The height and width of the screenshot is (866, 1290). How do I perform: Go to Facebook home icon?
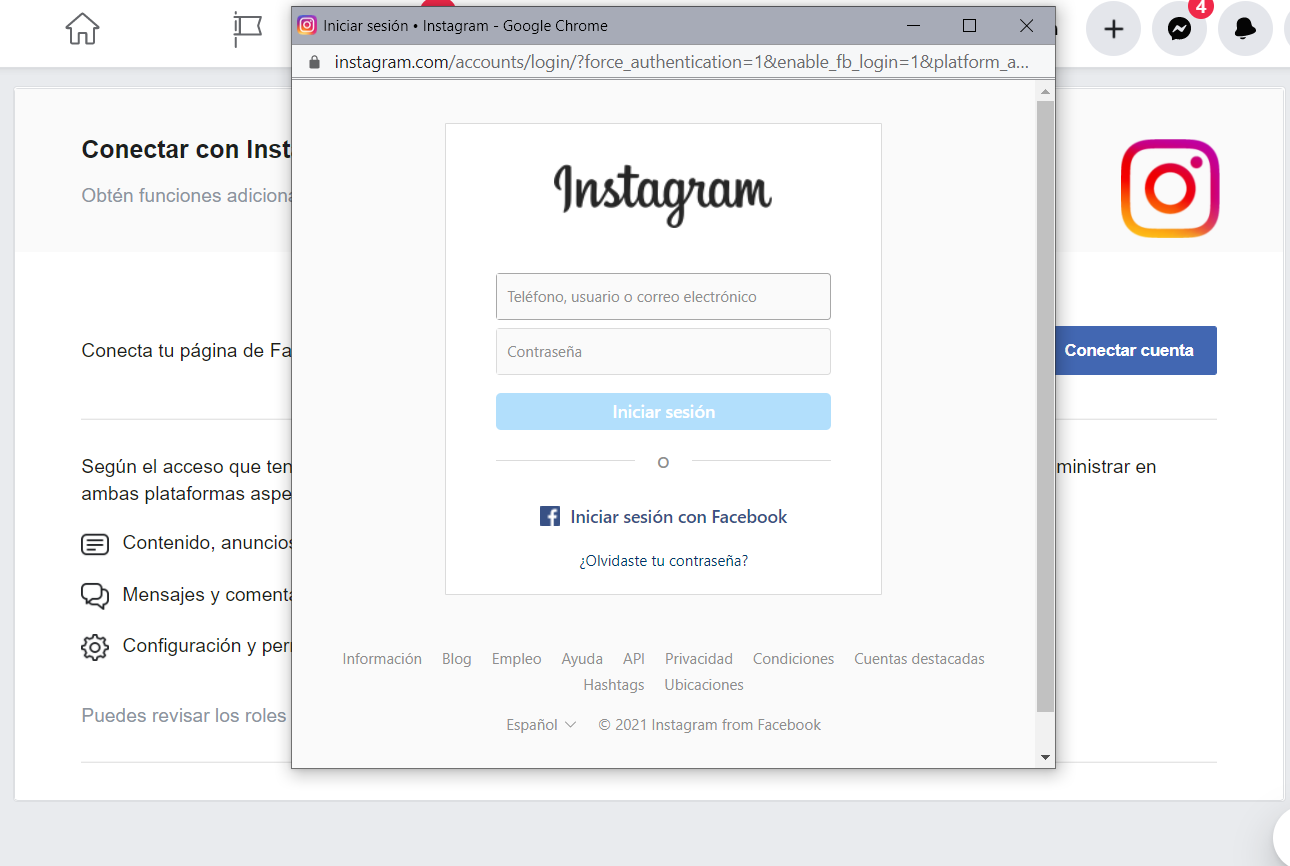click(x=83, y=29)
